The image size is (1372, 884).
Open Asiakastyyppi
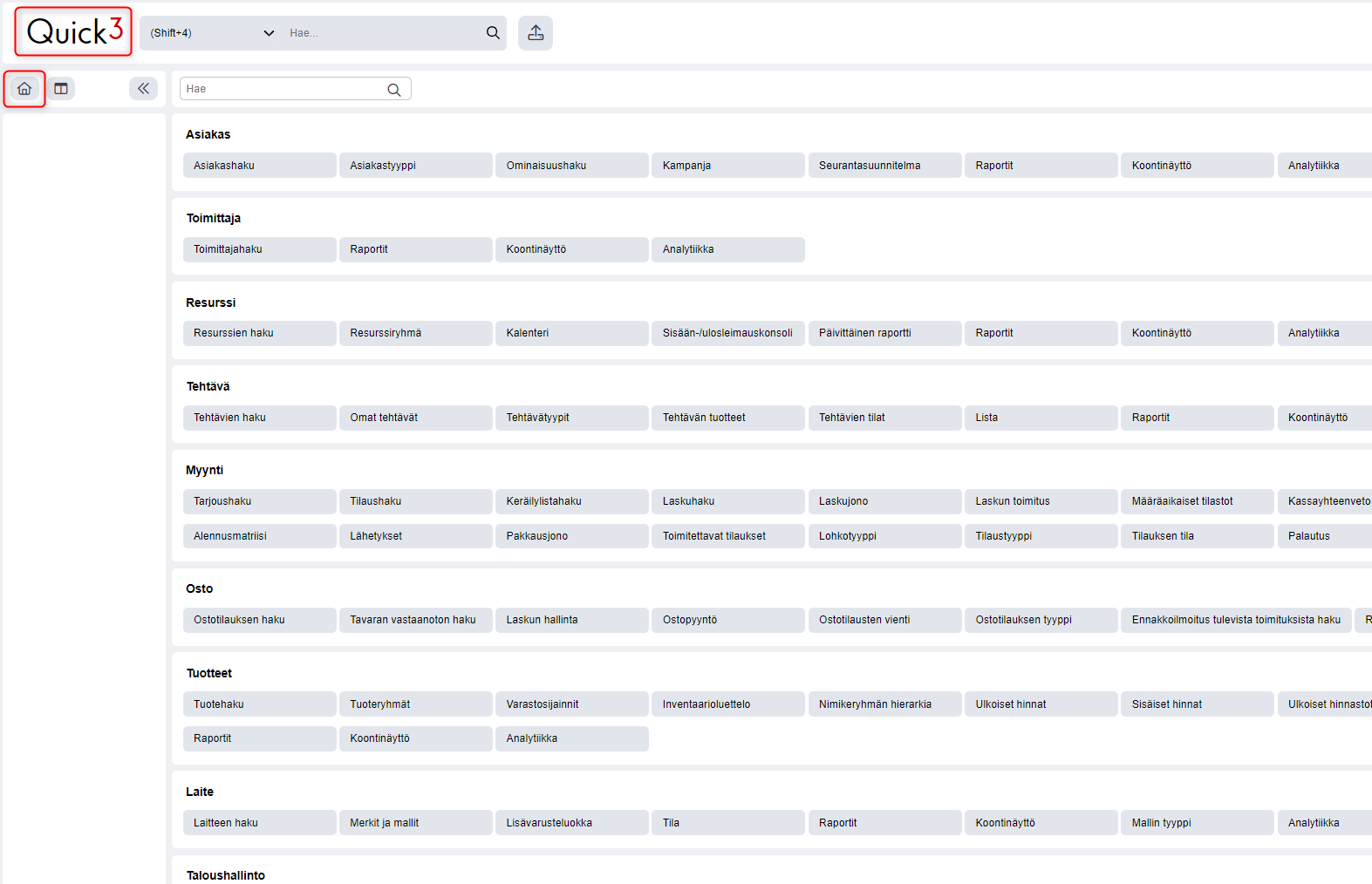(416, 166)
